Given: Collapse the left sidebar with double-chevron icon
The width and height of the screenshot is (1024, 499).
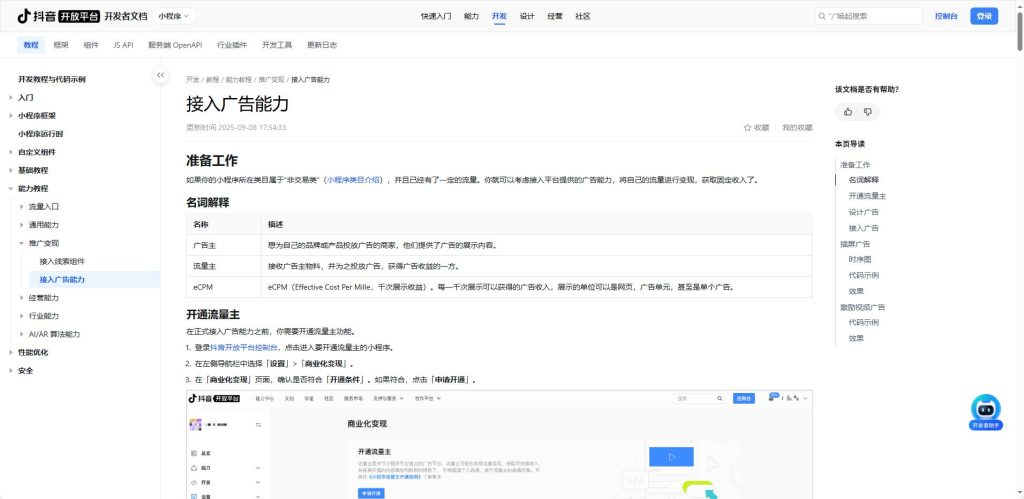Looking at the screenshot, I should click(161, 75).
